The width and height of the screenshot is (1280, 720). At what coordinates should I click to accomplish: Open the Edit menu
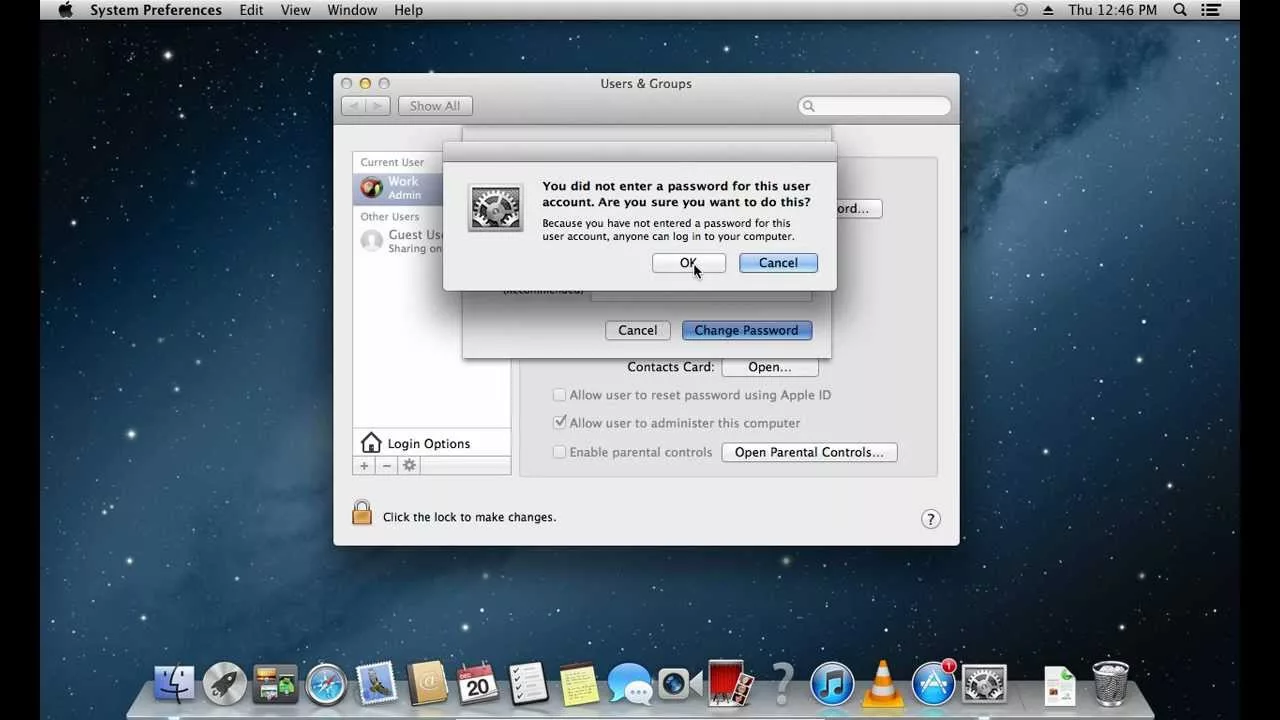[x=251, y=10]
